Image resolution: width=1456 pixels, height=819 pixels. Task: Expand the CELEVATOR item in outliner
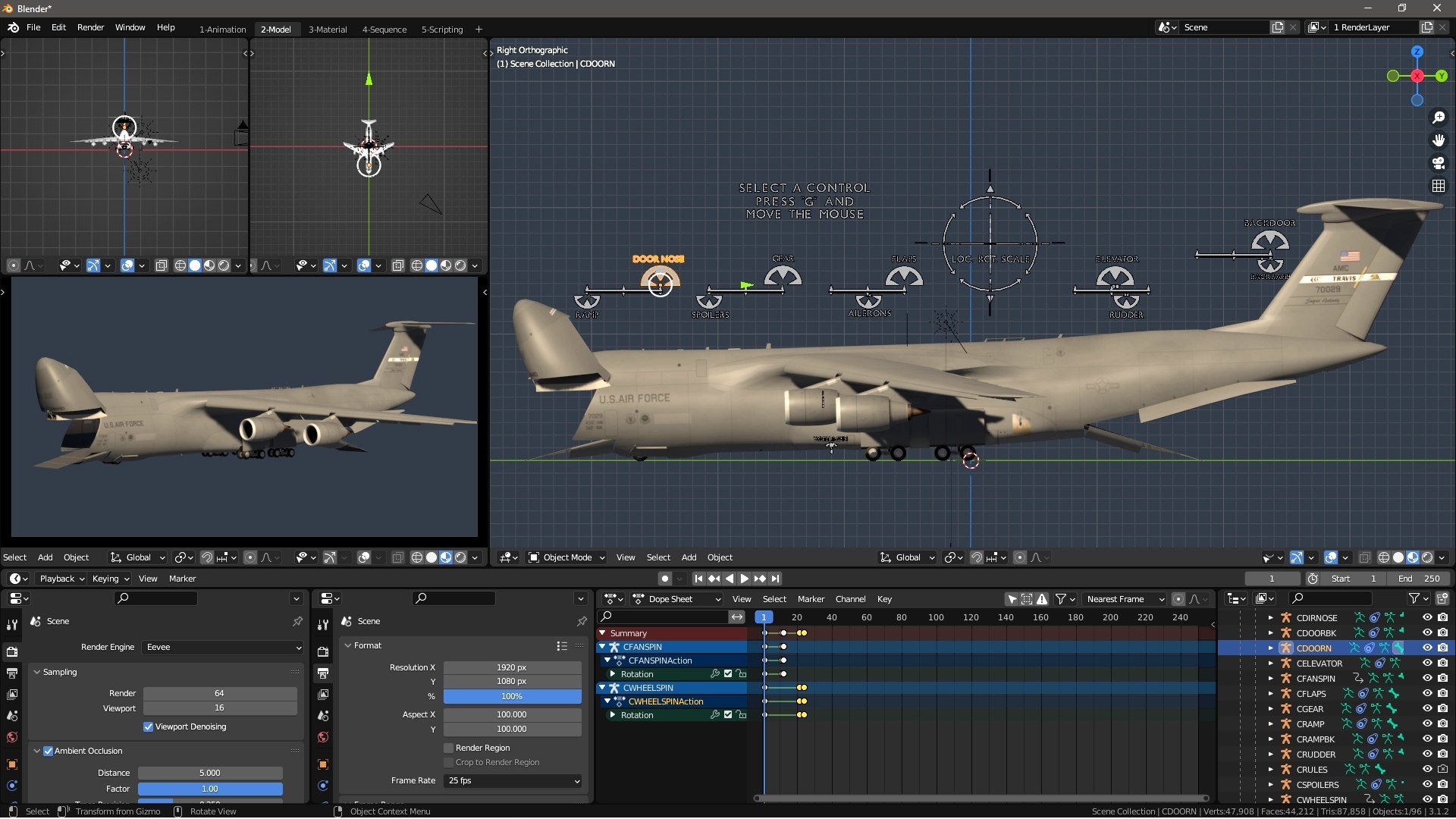pyautogui.click(x=1271, y=663)
